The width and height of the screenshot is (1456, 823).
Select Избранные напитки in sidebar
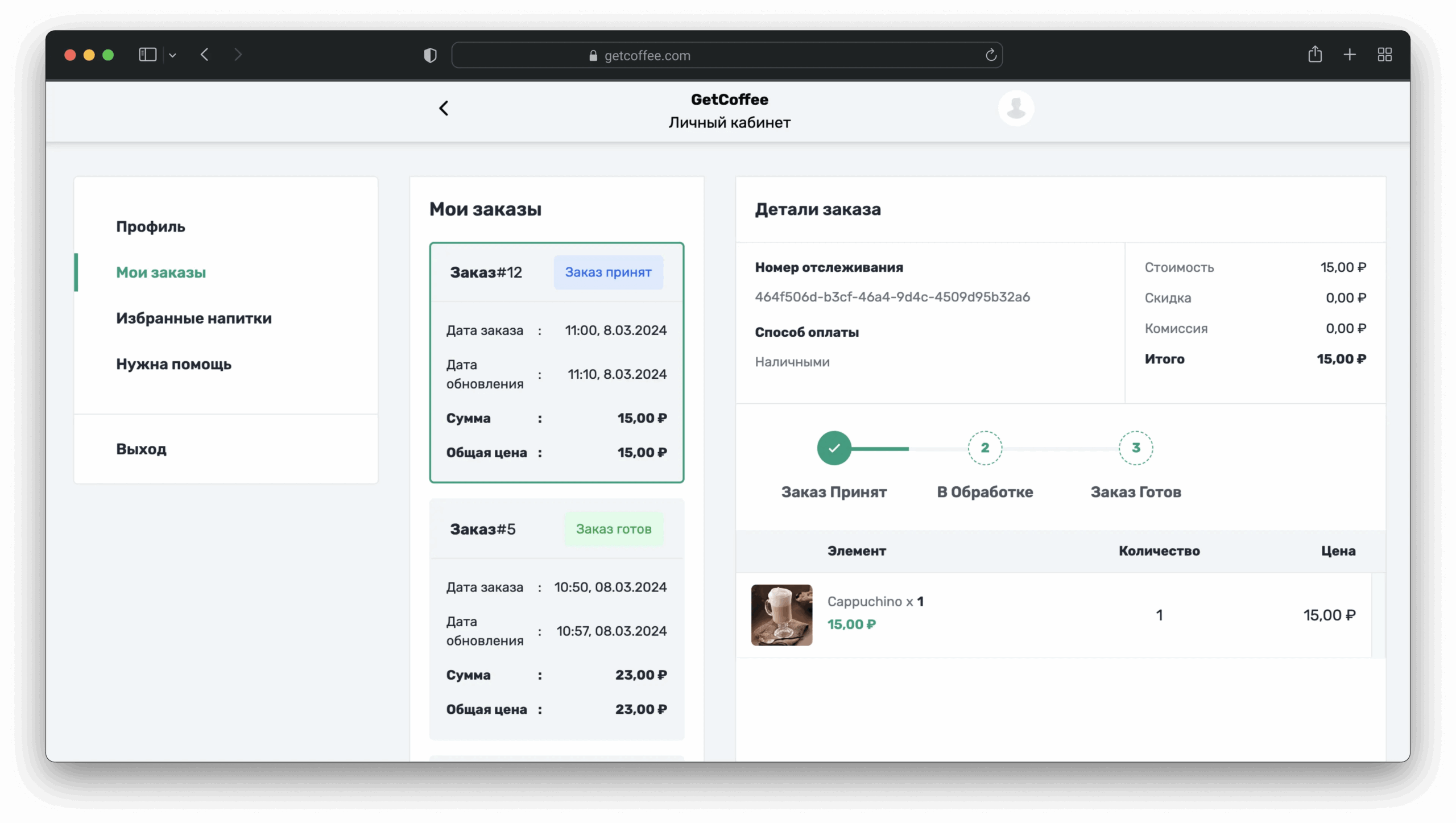point(194,318)
